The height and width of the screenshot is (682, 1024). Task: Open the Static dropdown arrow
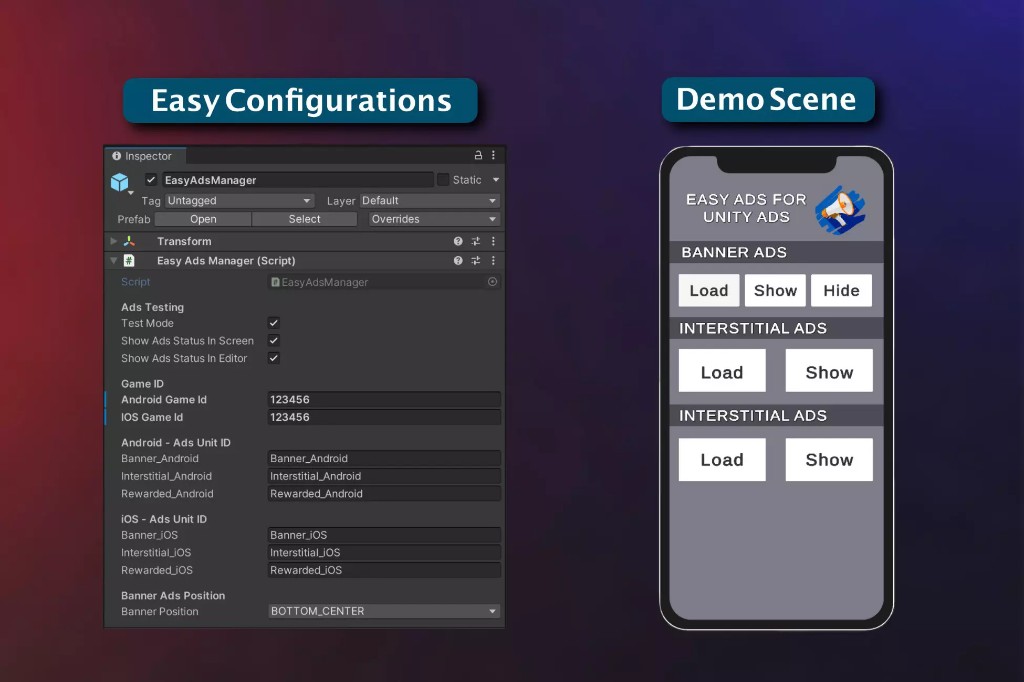tap(496, 180)
